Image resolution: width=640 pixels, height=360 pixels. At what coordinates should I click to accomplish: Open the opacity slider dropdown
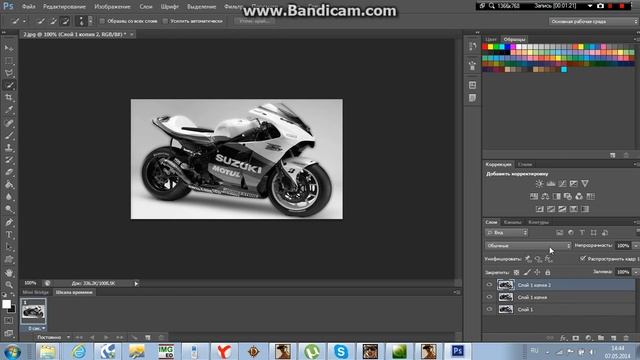point(636,246)
